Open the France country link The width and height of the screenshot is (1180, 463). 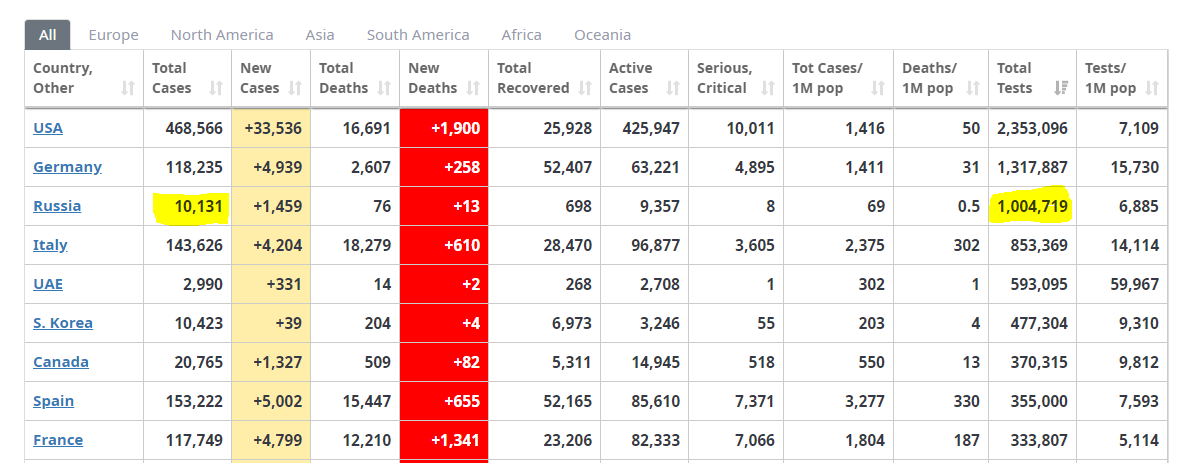(58, 440)
